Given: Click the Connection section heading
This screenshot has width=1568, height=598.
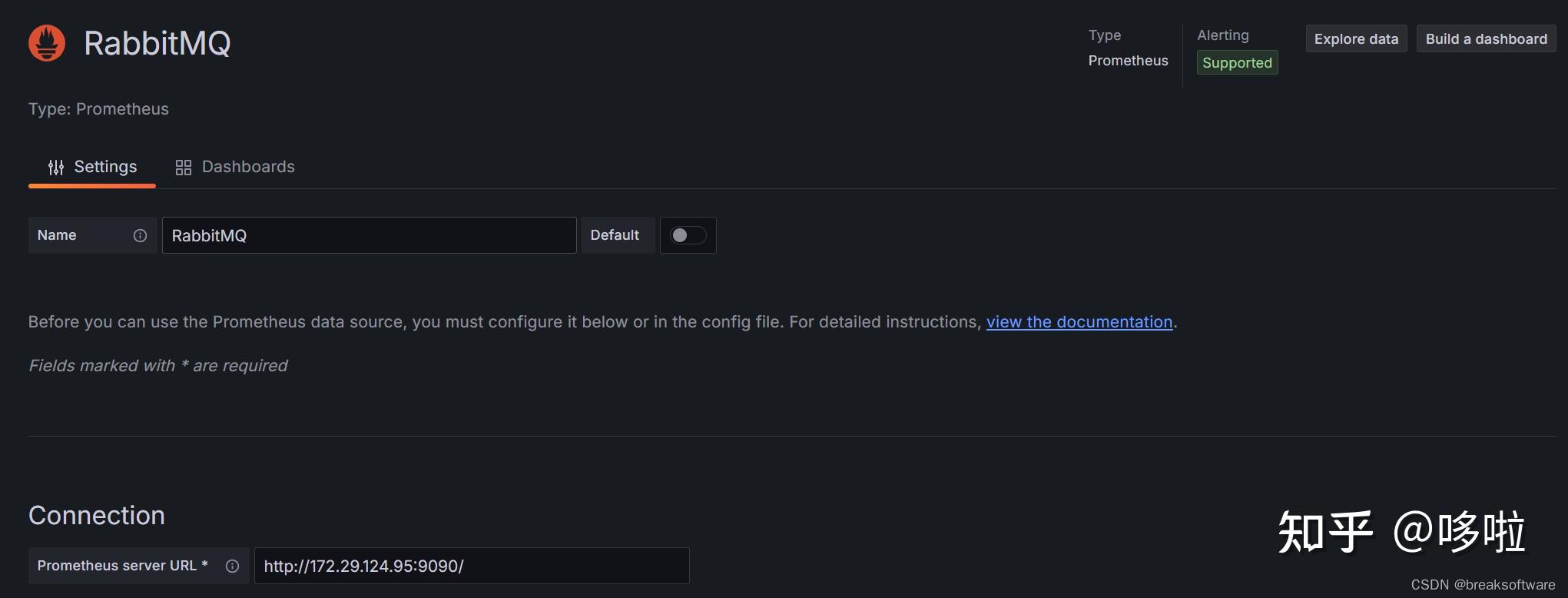Looking at the screenshot, I should (97, 516).
